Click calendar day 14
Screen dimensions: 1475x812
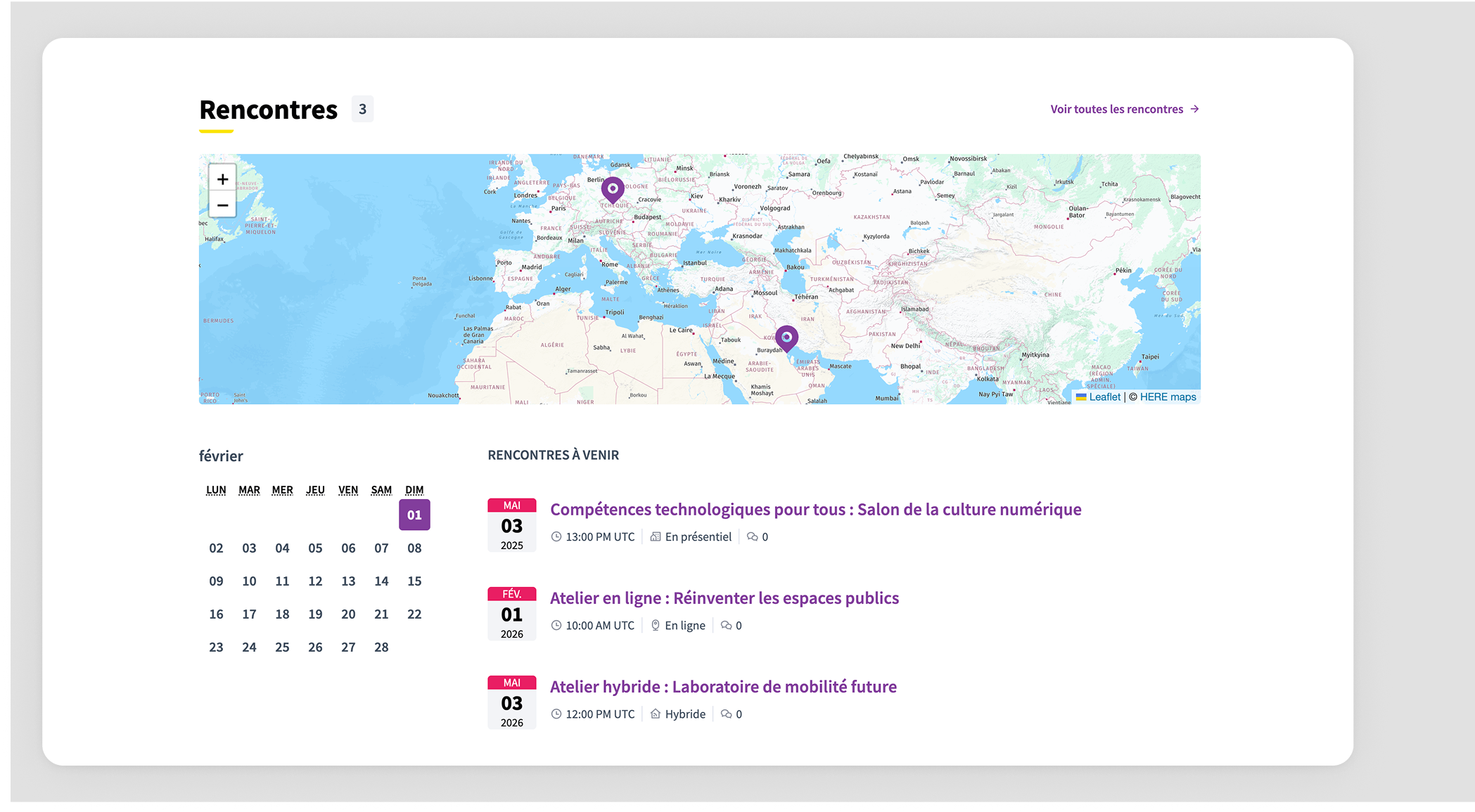pyautogui.click(x=381, y=581)
